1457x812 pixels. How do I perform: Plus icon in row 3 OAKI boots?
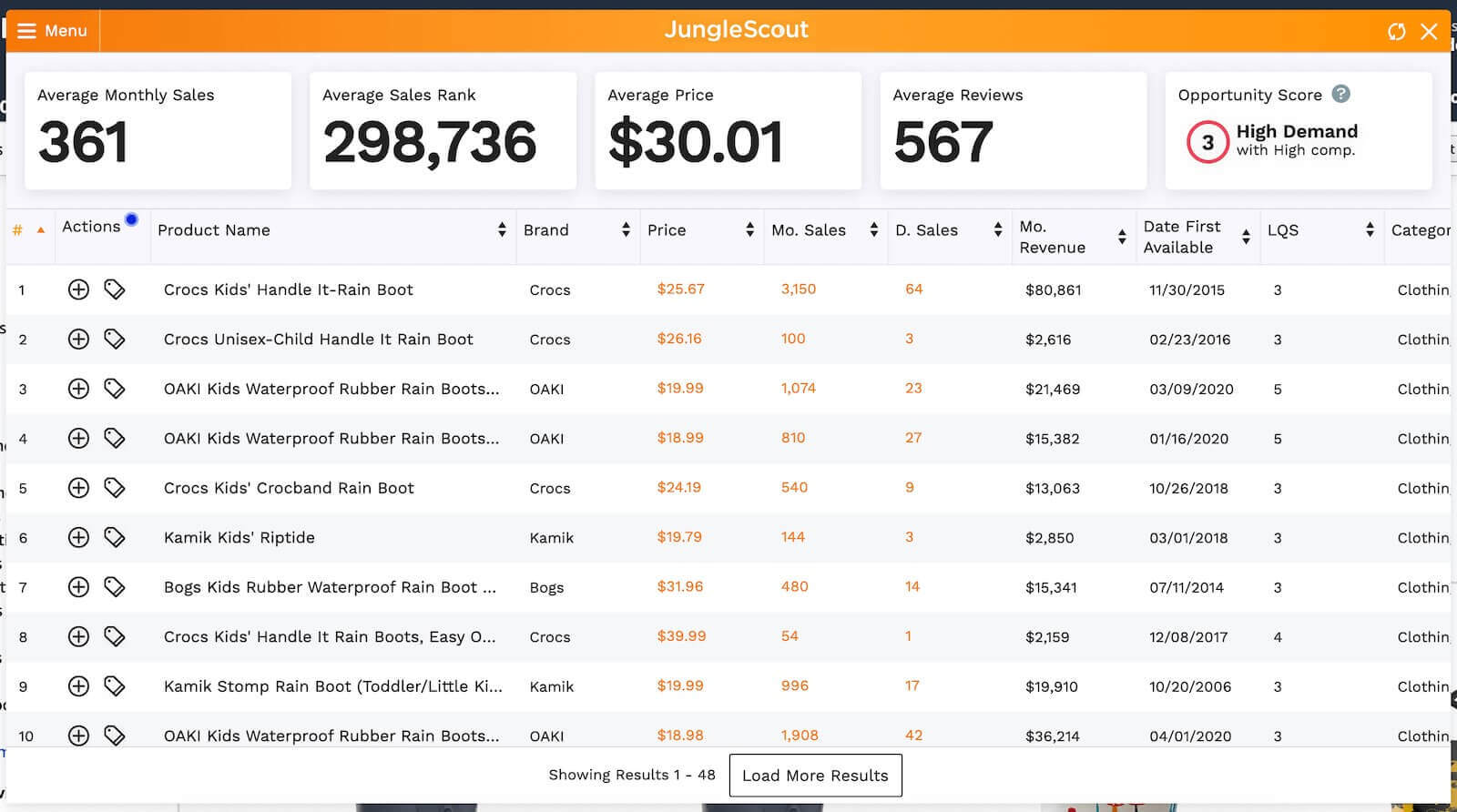coord(78,389)
